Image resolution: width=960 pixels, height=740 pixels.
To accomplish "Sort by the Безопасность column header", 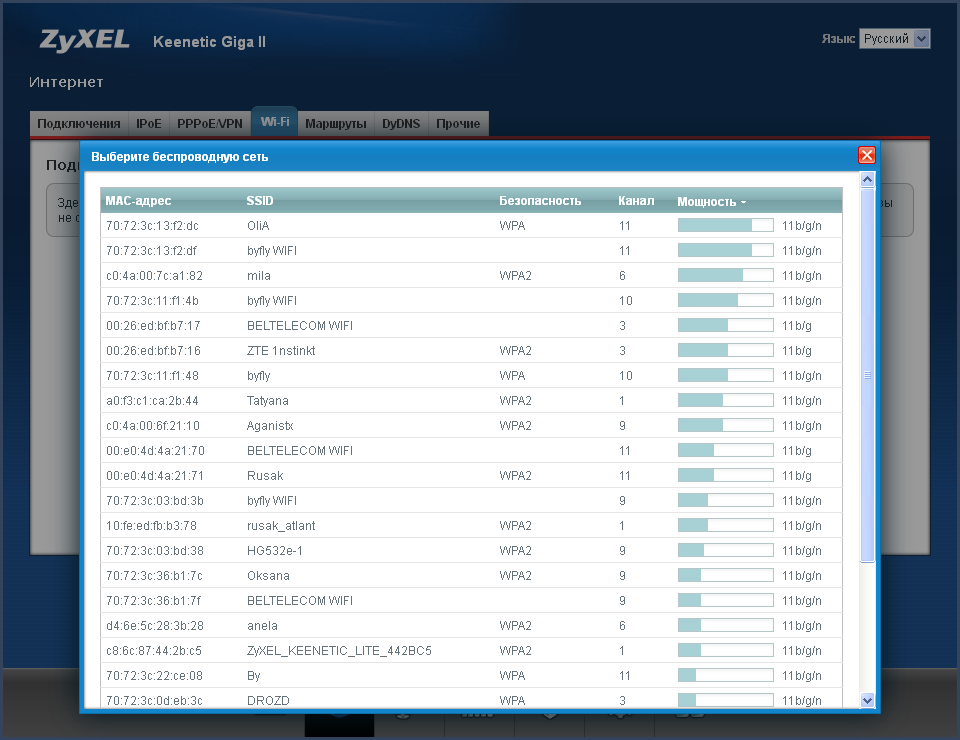I will pyautogui.click(x=540, y=201).
